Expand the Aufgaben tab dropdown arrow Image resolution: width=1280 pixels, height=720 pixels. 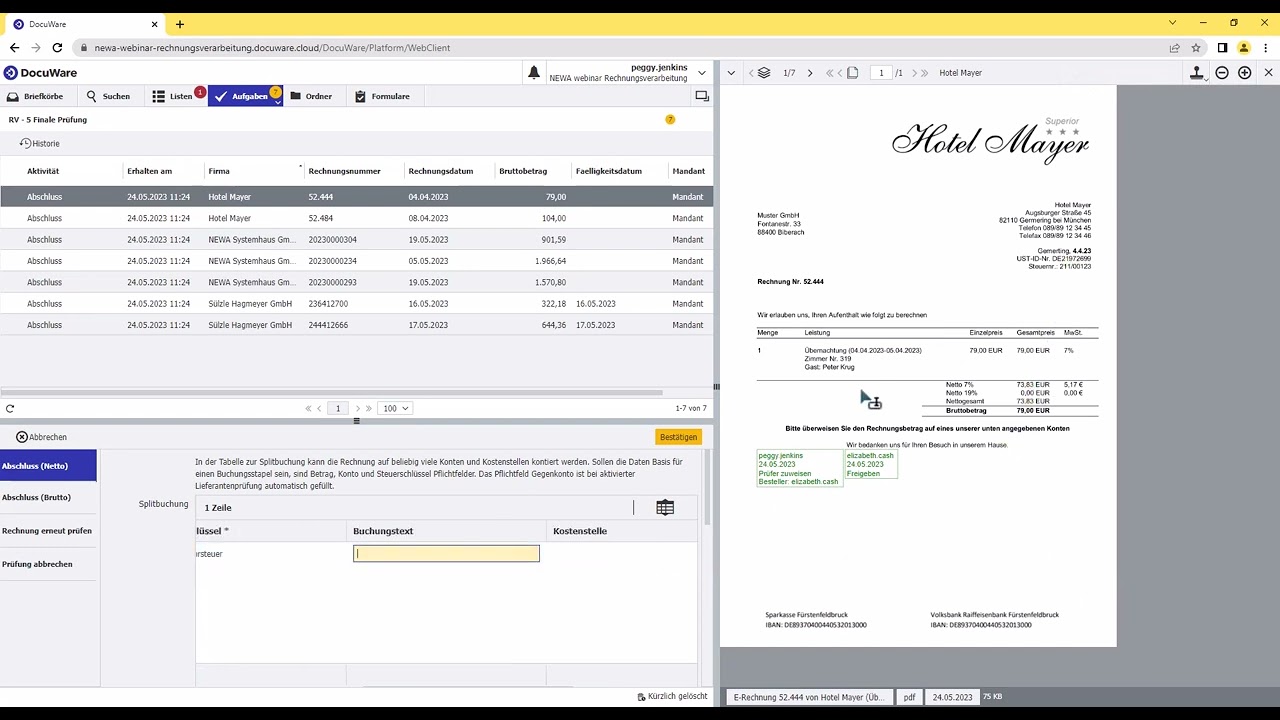[277, 102]
